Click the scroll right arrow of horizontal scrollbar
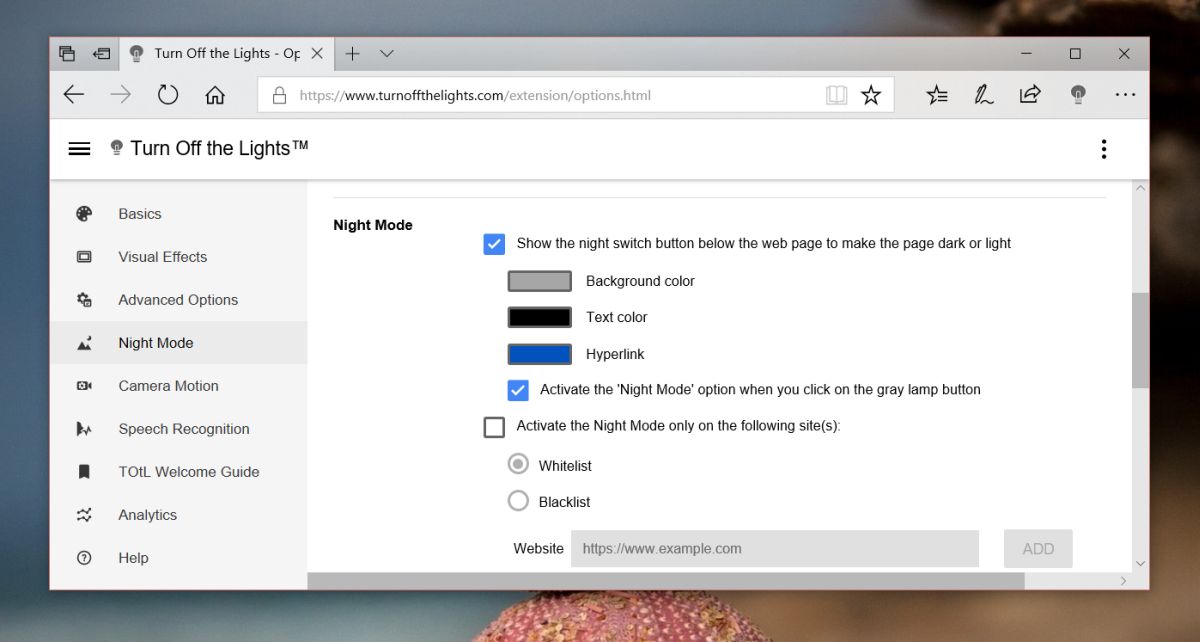 (1123, 581)
